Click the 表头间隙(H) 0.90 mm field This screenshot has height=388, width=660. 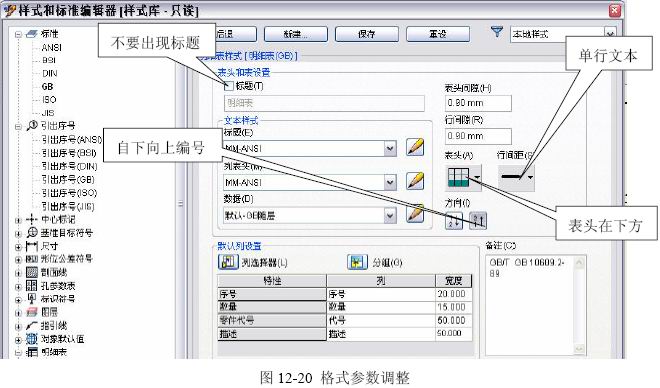pyautogui.click(x=478, y=103)
